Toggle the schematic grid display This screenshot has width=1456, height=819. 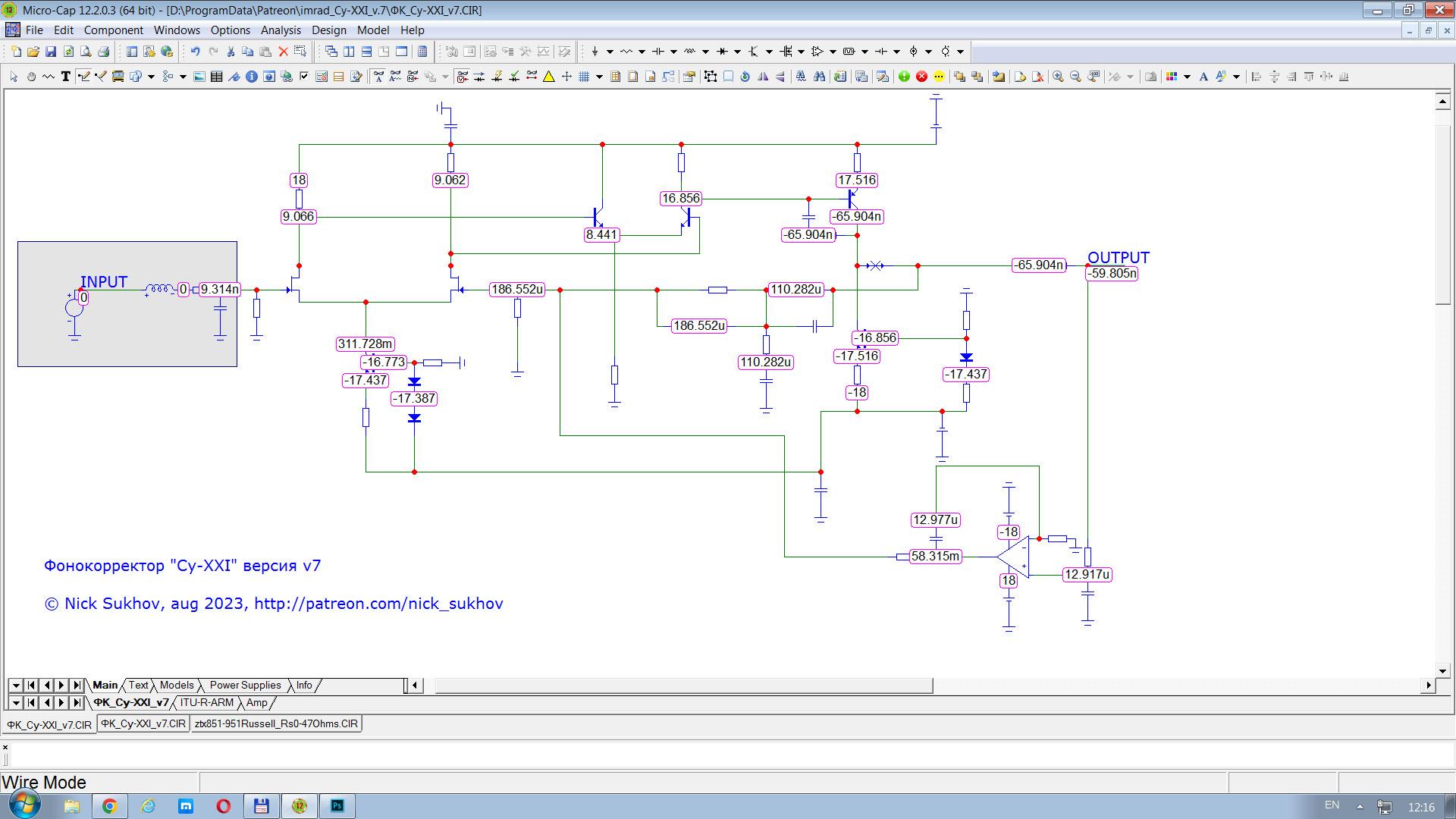click(x=584, y=77)
